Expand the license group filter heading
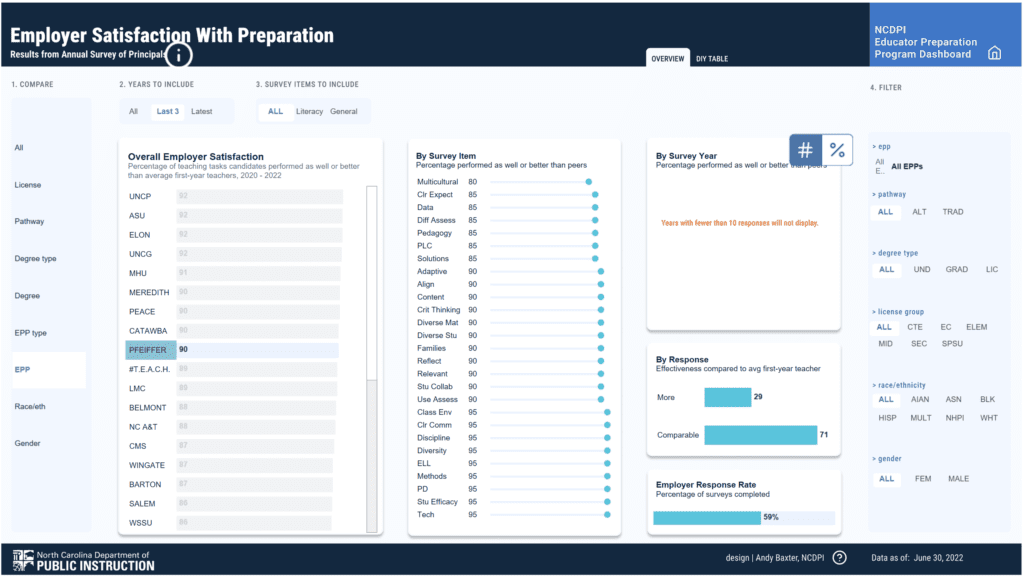The height and width of the screenshot is (576, 1024). click(x=898, y=312)
